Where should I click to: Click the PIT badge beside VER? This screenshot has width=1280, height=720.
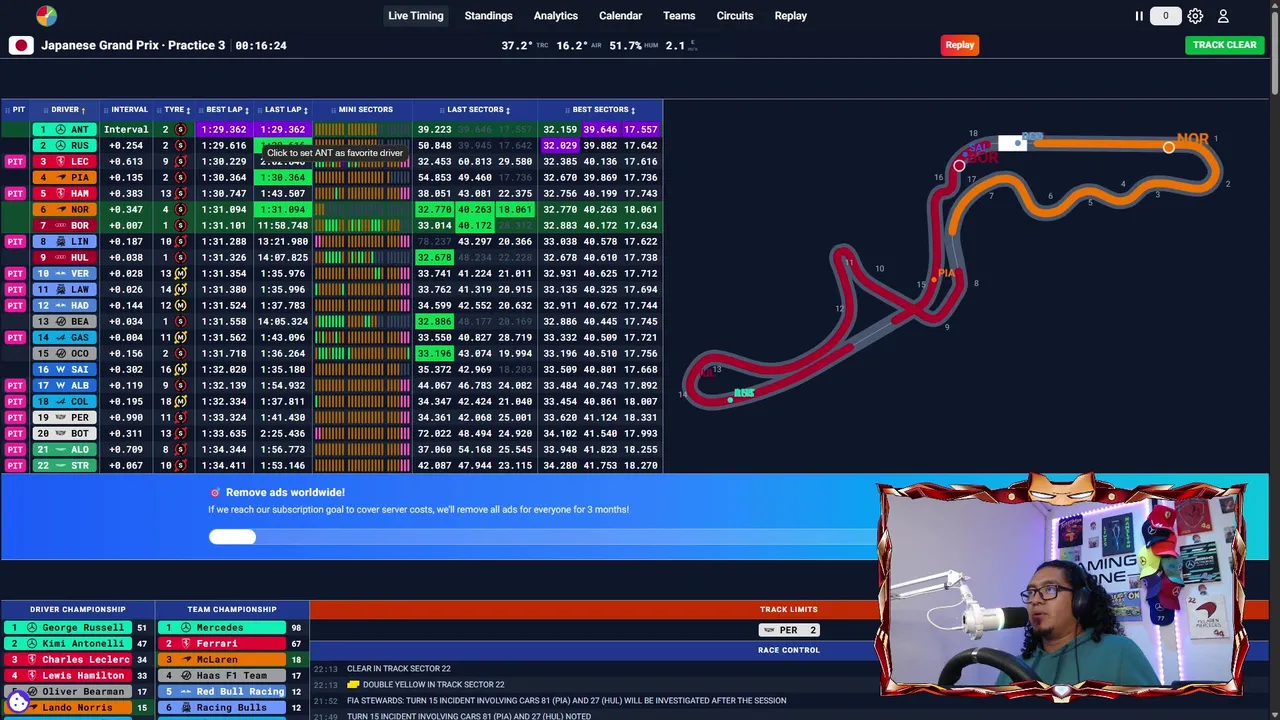click(x=15, y=273)
